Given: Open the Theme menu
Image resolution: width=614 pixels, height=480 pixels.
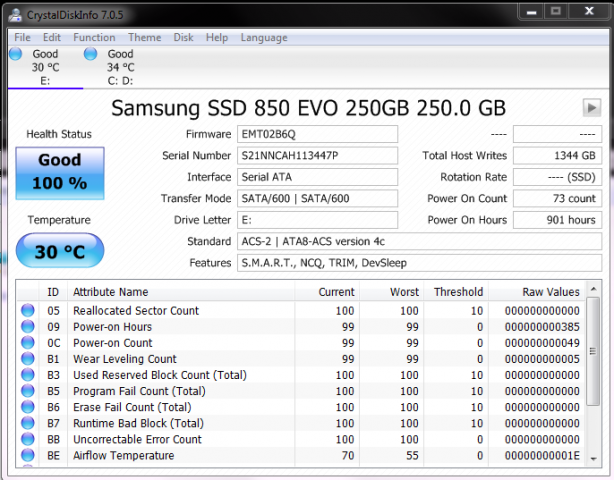Looking at the screenshot, I should [x=144, y=37].
